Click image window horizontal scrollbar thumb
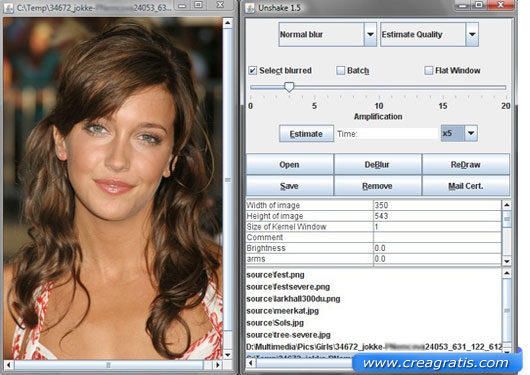The image size is (530, 375). point(109,365)
